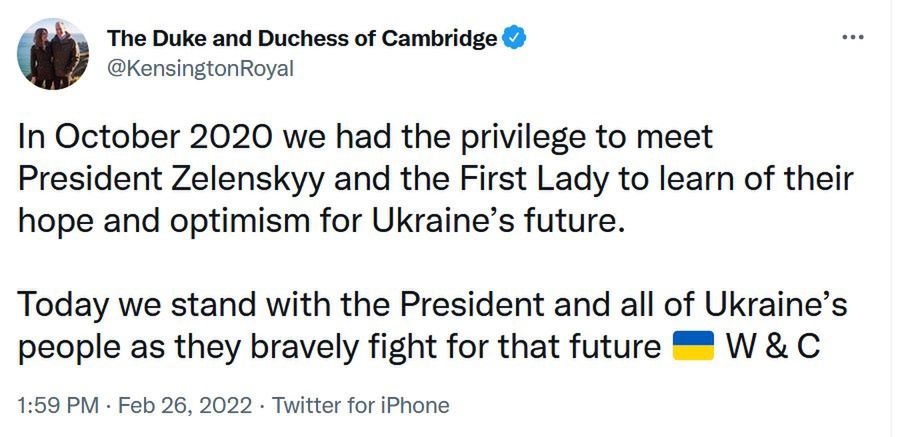Click the "W & C" signature text

774,346
